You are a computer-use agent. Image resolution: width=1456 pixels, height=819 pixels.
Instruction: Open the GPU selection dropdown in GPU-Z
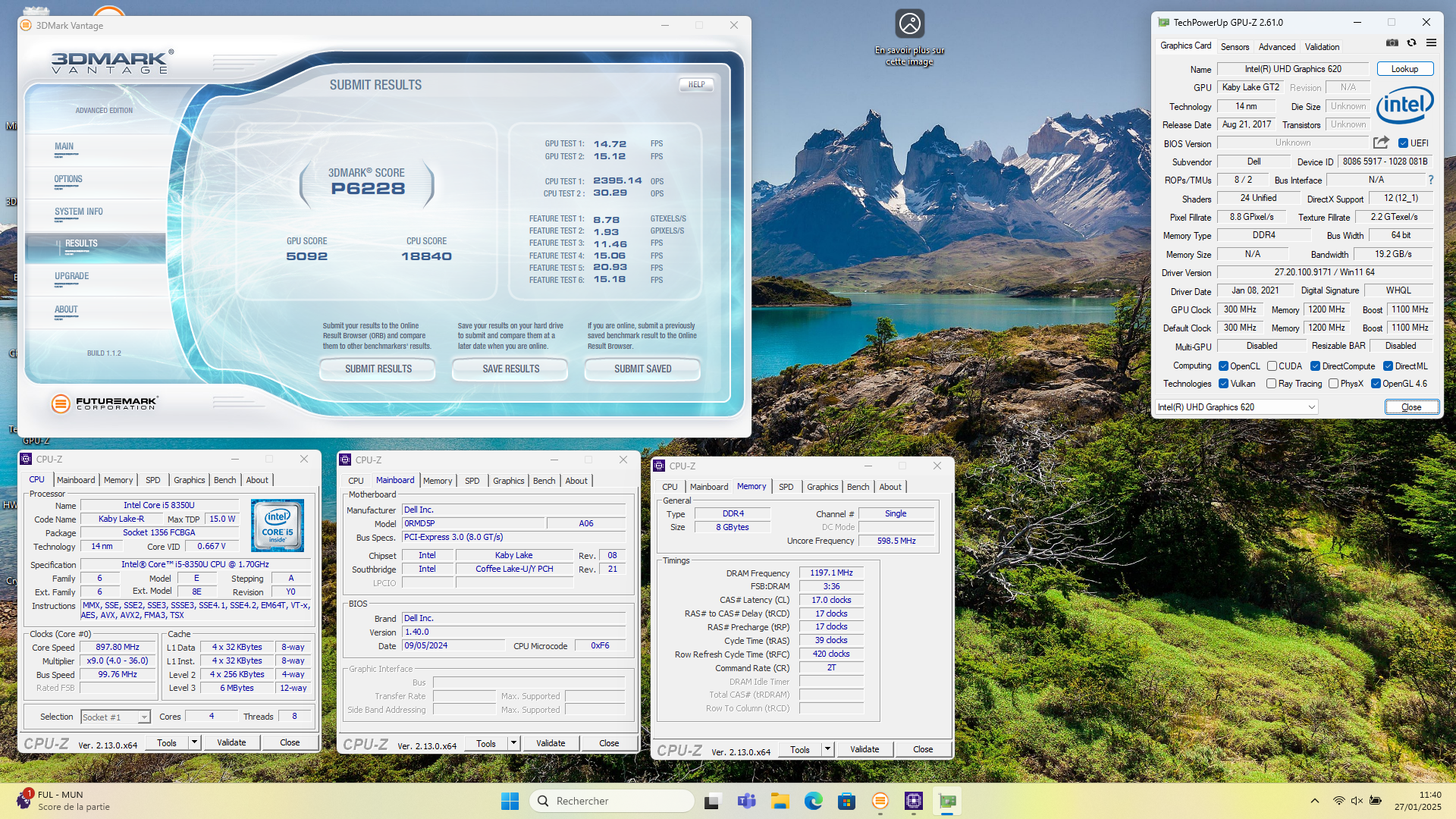(x=1237, y=407)
